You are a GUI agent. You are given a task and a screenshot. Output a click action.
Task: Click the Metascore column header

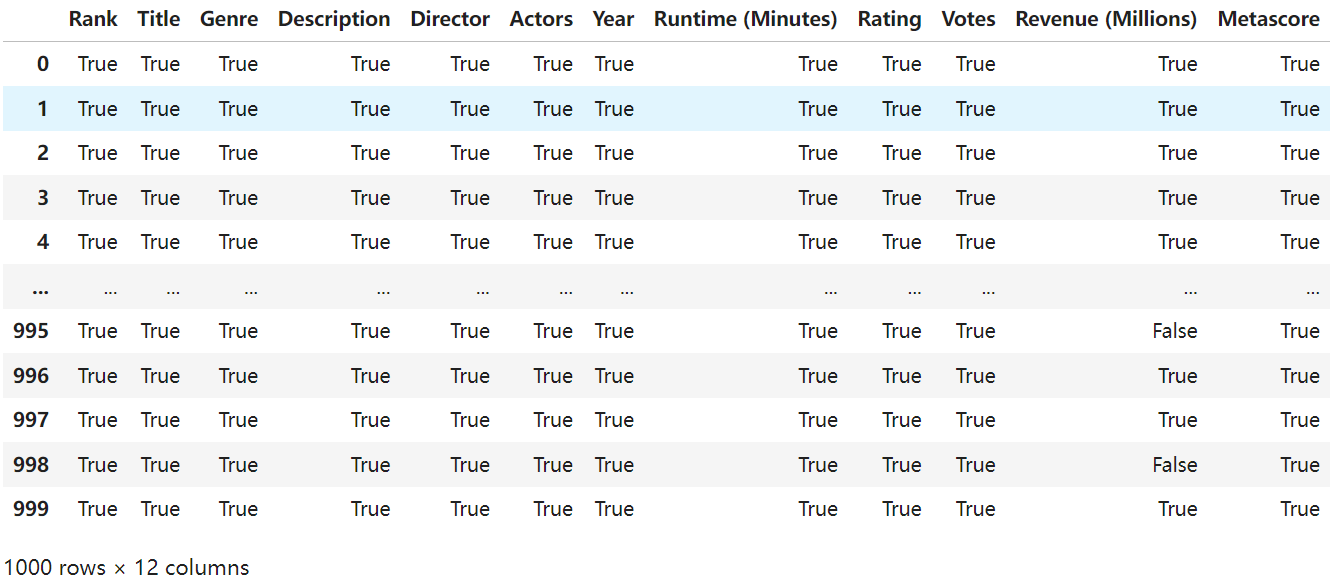1268,19
